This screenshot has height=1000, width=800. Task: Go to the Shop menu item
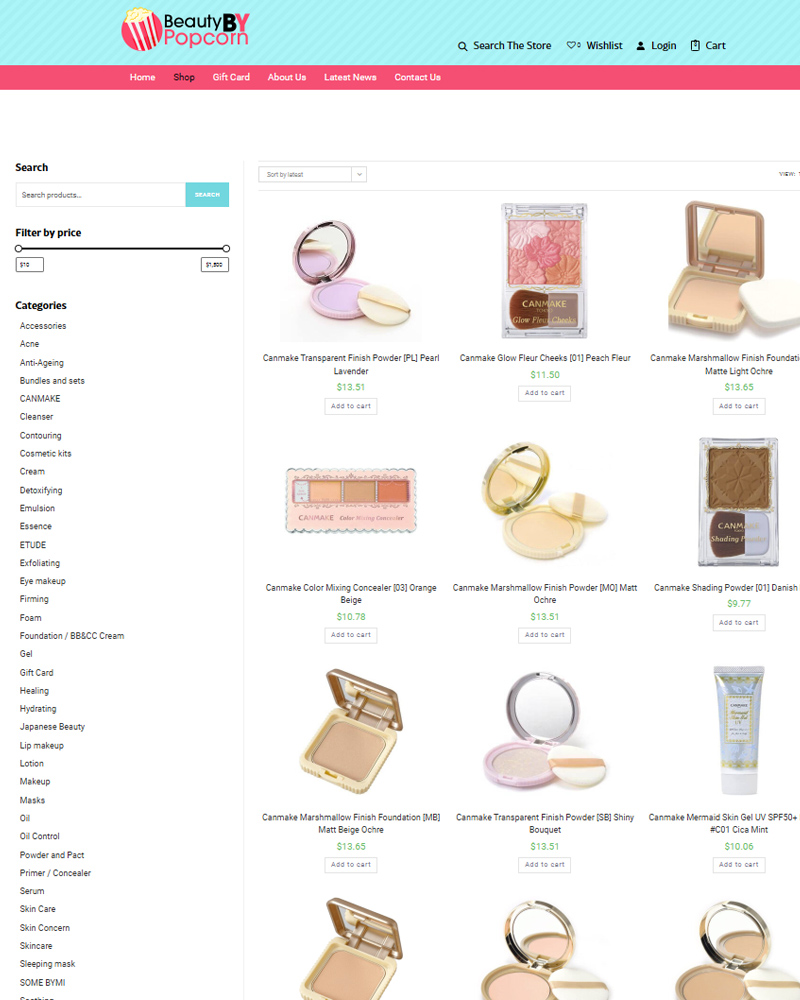click(x=184, y=77)
